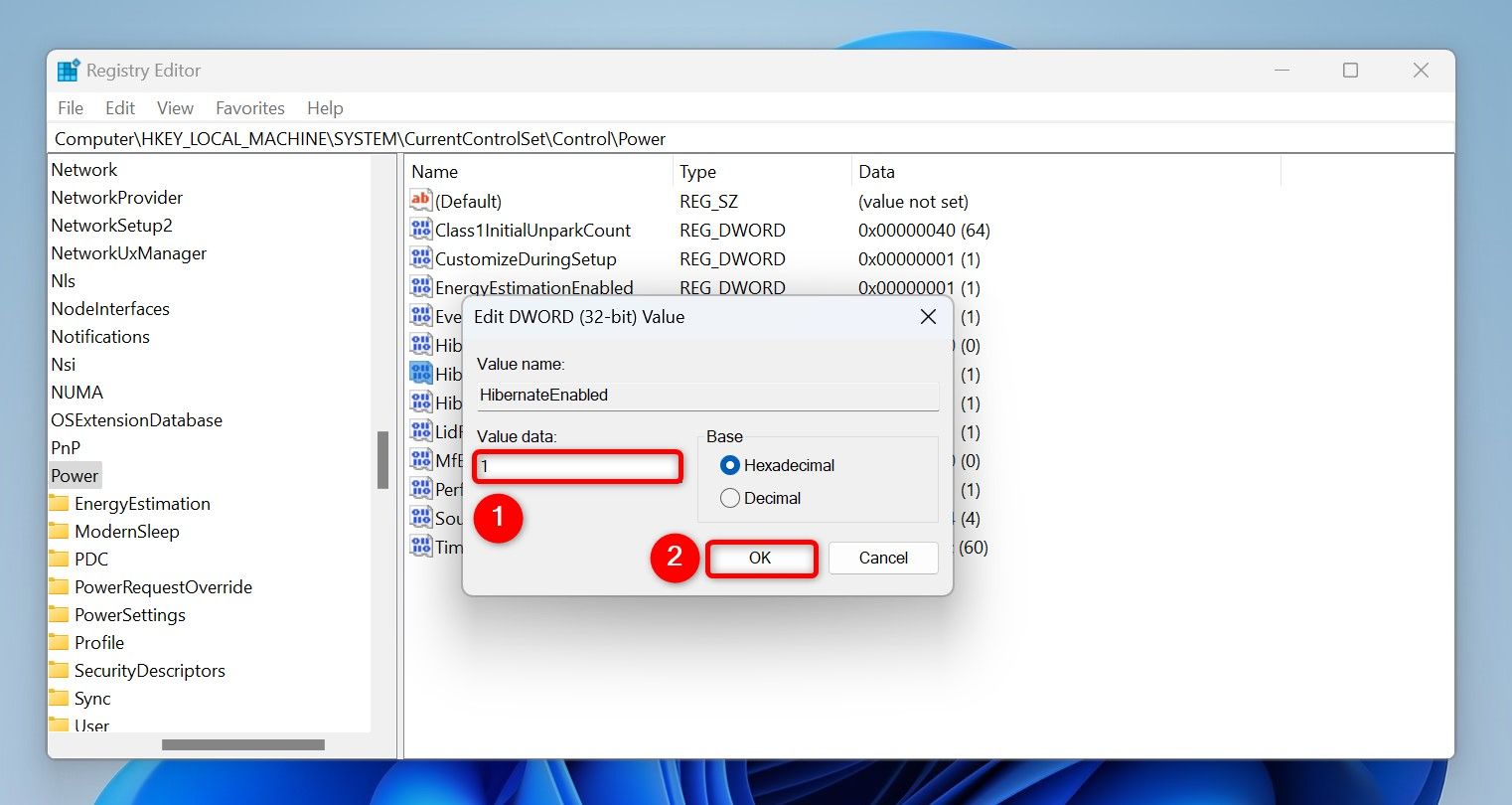Click the EnergyEstimation folder icon
The width and height of the screenshot is (1512, 805).
coord(59,504)
